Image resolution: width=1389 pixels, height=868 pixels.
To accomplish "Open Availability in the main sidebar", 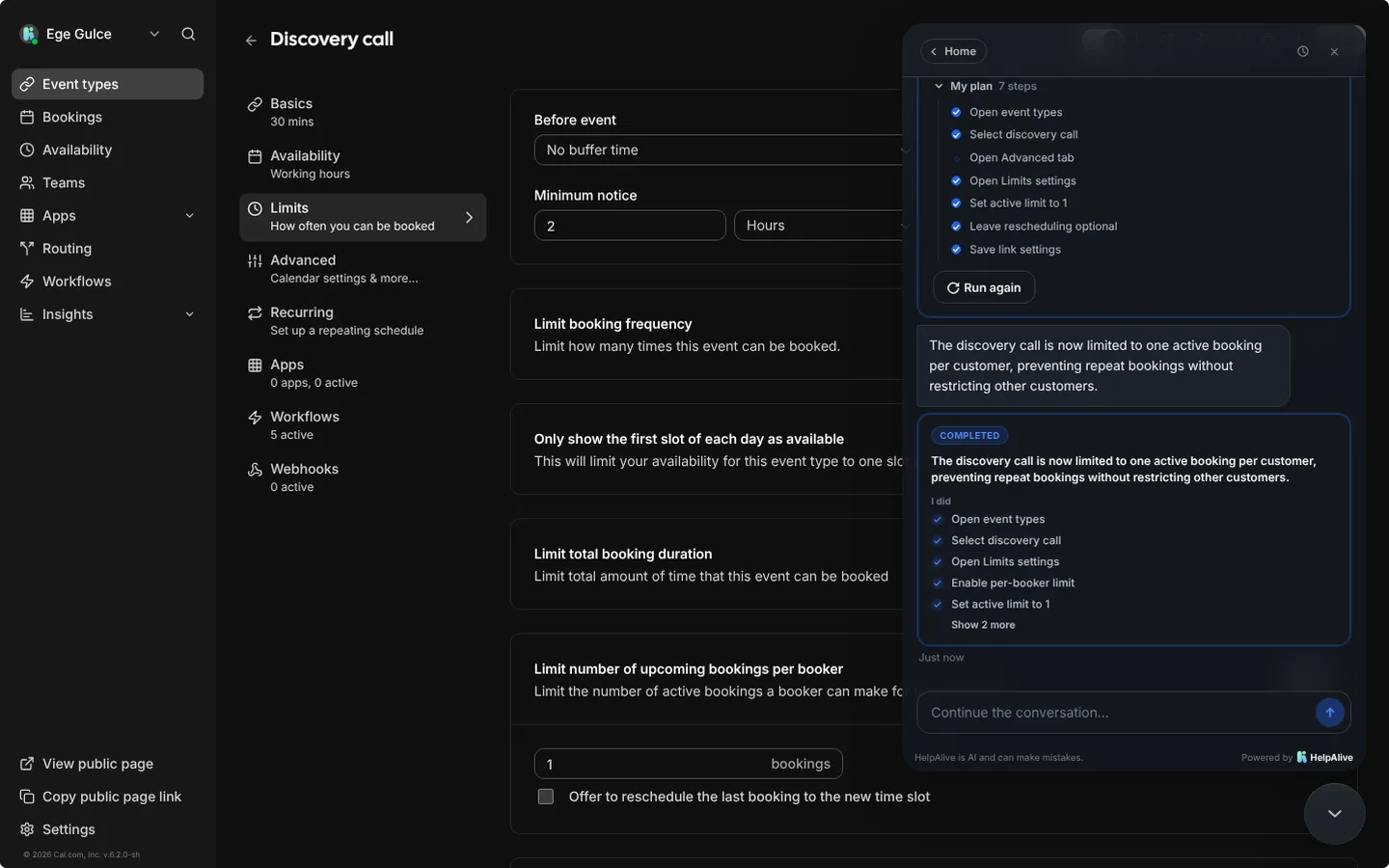I will tap(108, 149).
